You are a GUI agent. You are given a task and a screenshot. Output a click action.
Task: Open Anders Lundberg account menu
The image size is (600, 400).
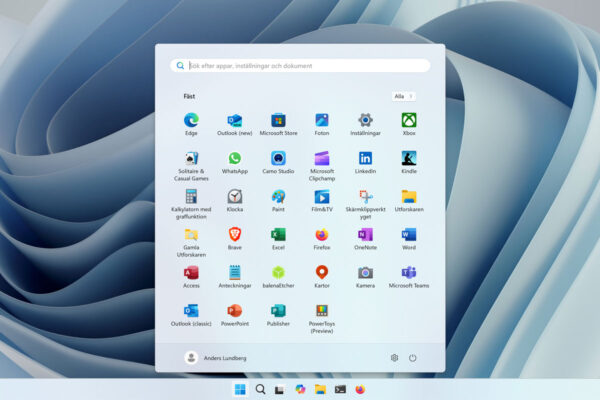(x=215, y=358)
